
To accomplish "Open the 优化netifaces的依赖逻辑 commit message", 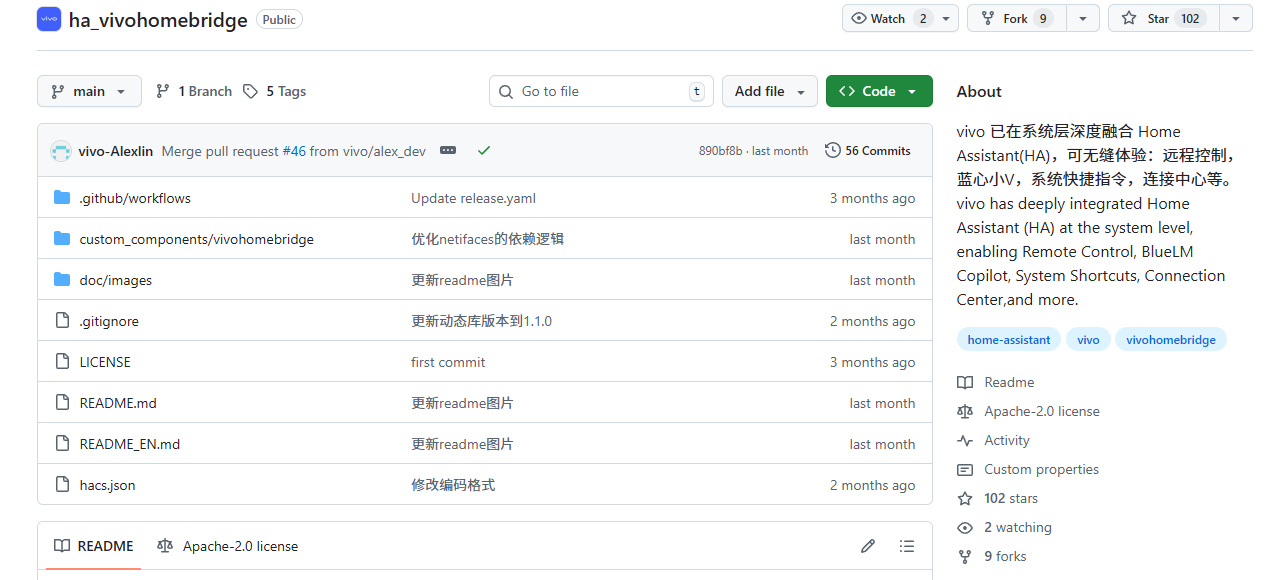I will (487, 239).
